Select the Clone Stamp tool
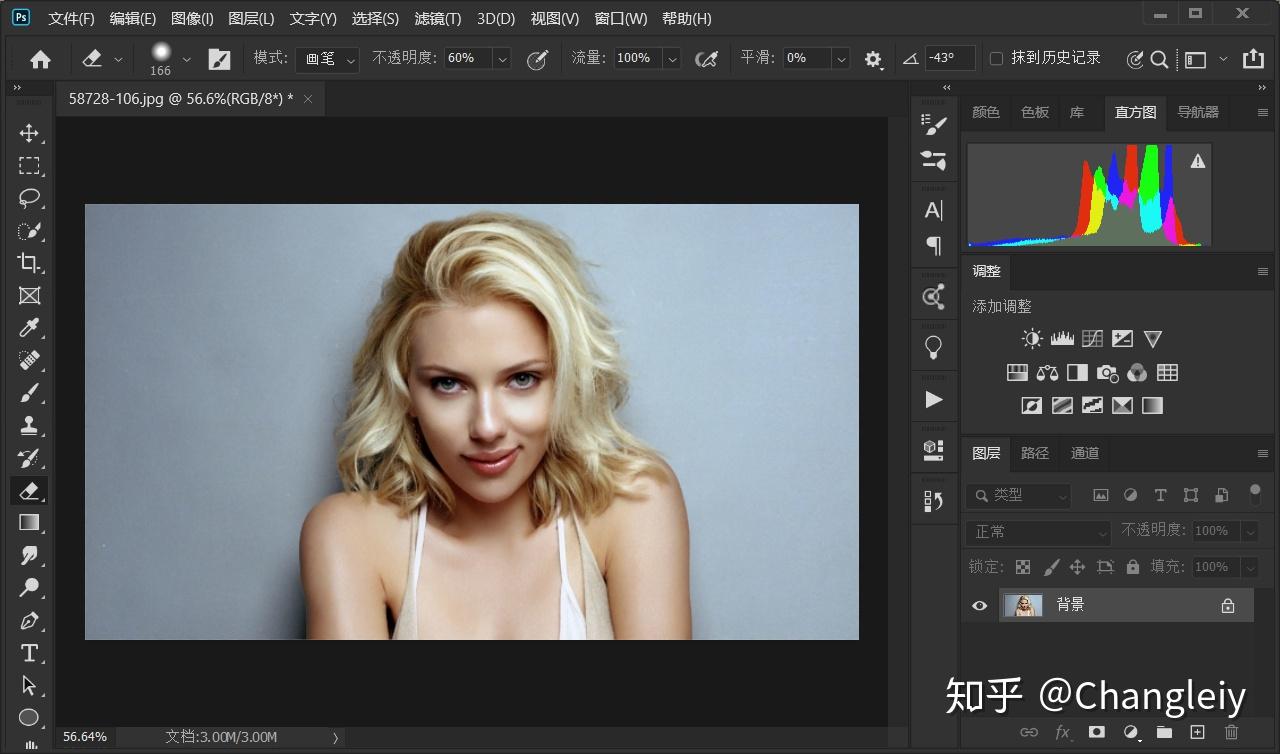1280x754 pixels. pos(29,425)
